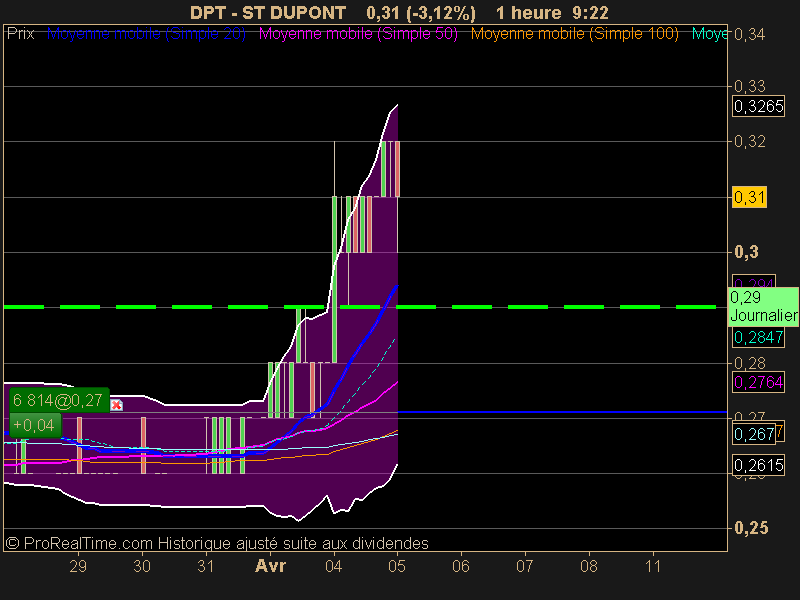Select Moyenne mobile (Simple 20) legend
This screenshot has width=800, height=600.
(146, 34)
